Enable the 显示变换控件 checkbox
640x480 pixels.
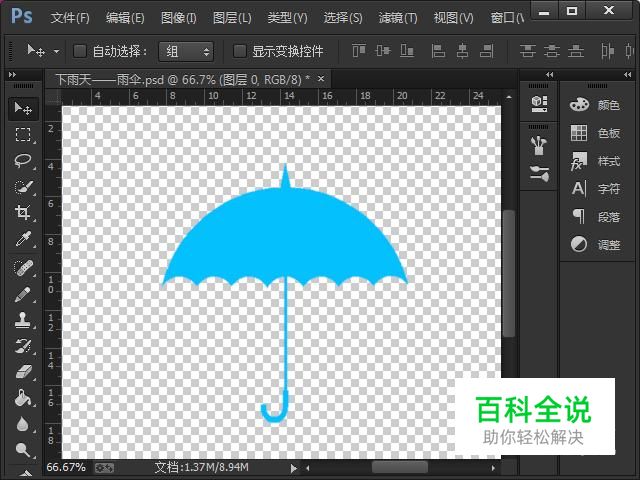240,51
